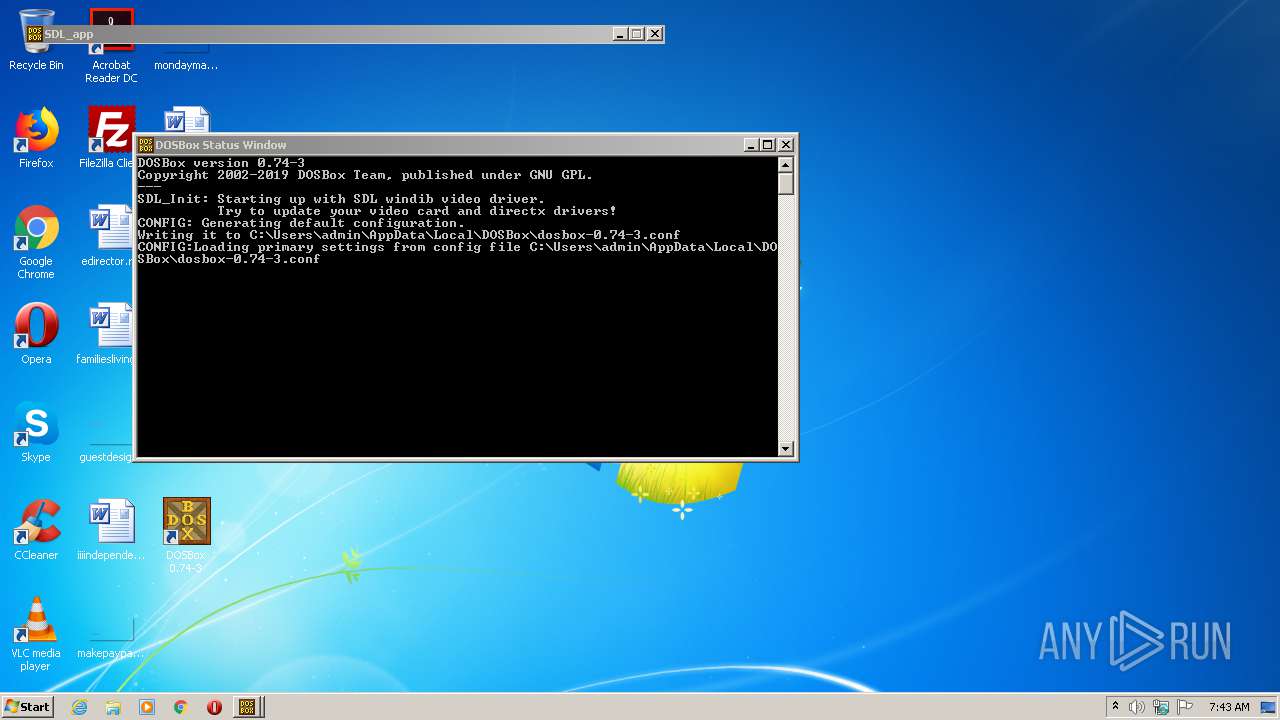Image resolution: width=1280 pixels, height=720 pixels.
Task: Open Internet Explorer from the taskbar
Action: tap(79, 707)
